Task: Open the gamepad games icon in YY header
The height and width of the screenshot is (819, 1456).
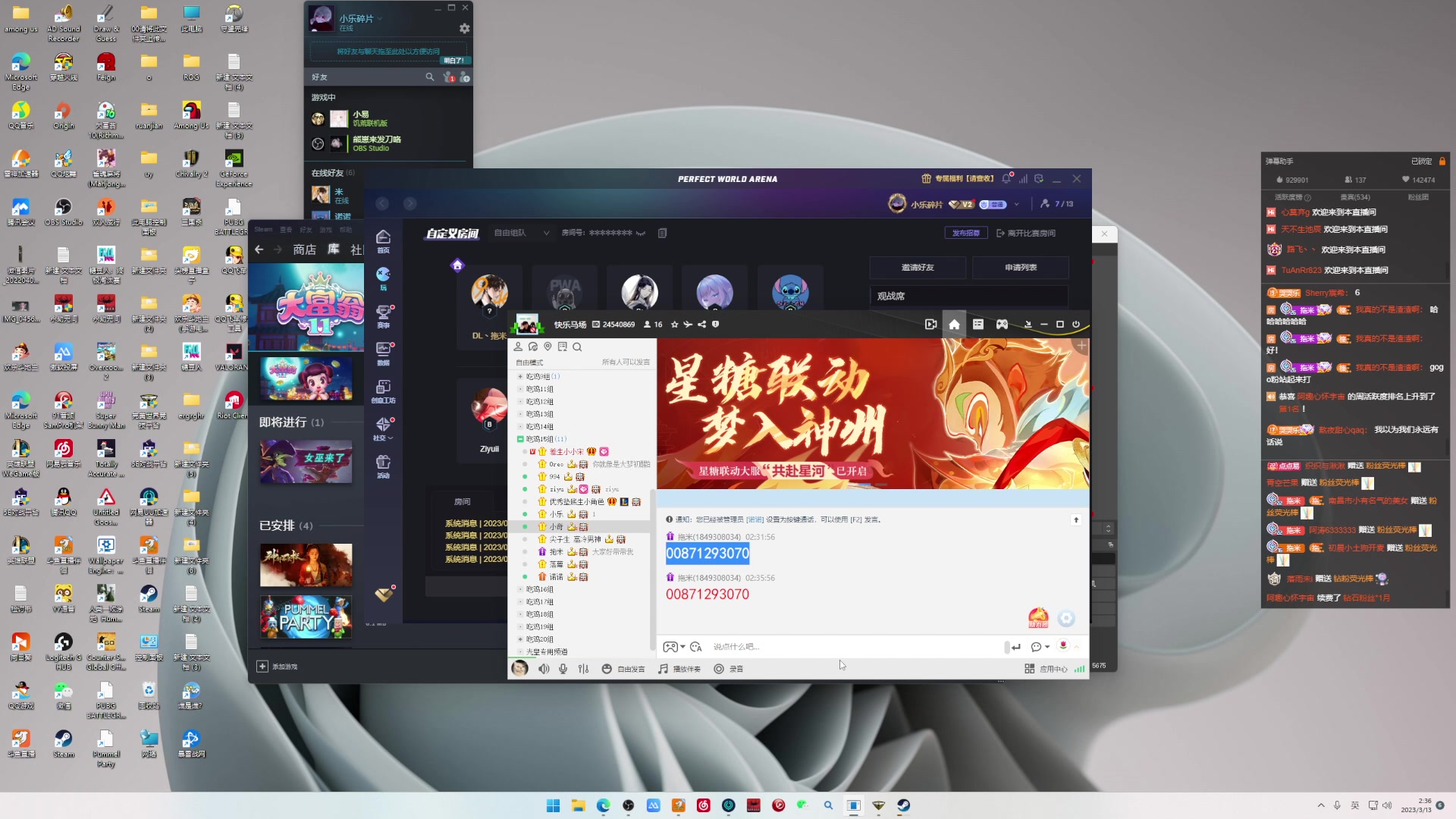Action: pyautogui.click(x=1002, y=325)
